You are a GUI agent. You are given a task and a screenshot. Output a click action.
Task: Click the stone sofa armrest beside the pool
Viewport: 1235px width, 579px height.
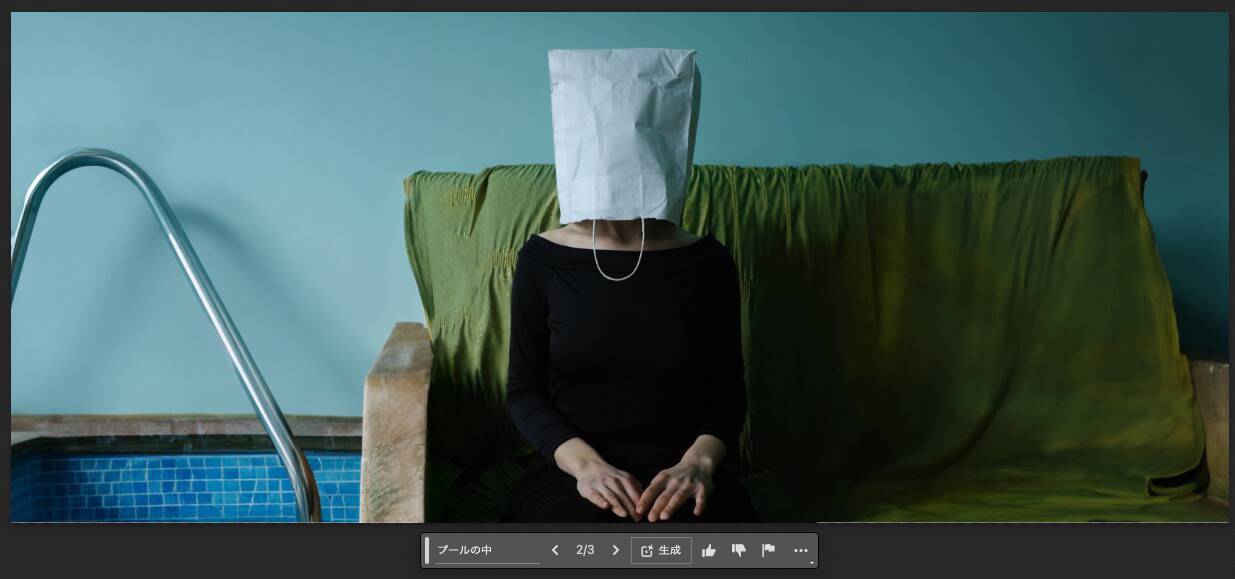point(395,420)
